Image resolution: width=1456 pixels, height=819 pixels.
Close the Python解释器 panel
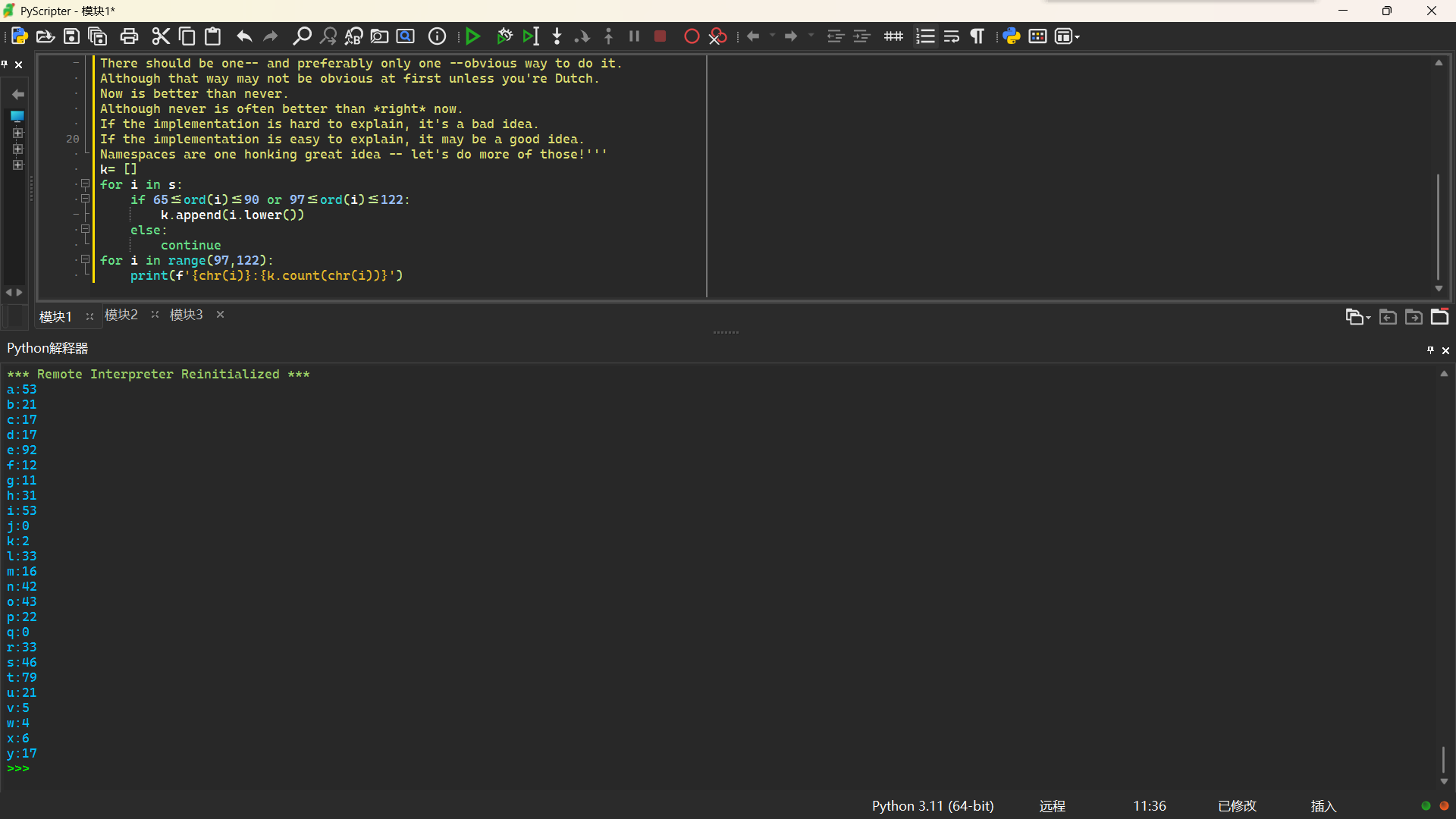click(1445, 350)
